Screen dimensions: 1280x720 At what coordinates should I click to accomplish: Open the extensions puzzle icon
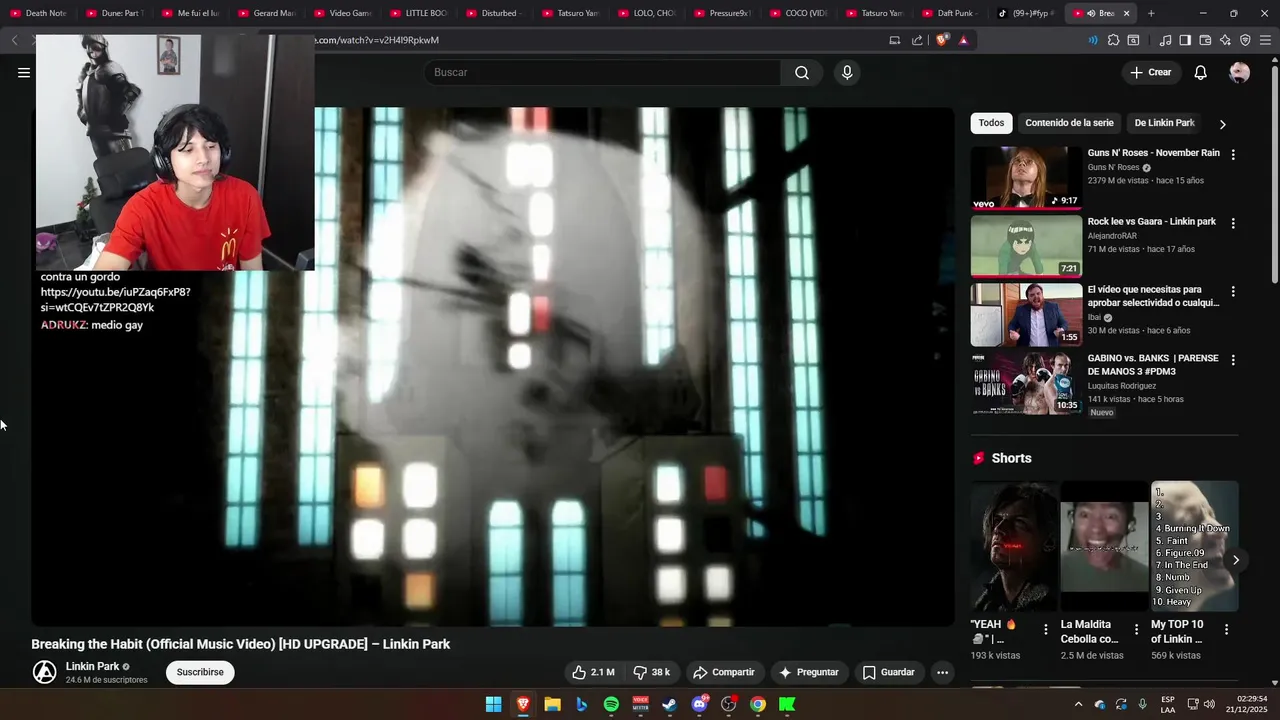[x=1113, y=40]
